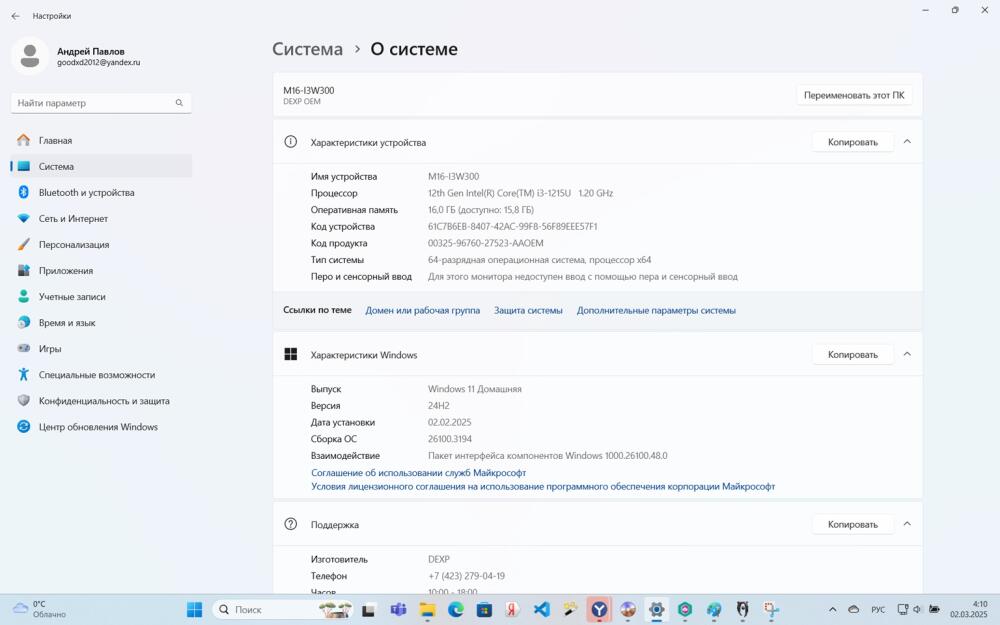The width and height of the screenshot is (1000, 625).
Task: Click the info icon beside Характеристики устройства
Action: 290,142
